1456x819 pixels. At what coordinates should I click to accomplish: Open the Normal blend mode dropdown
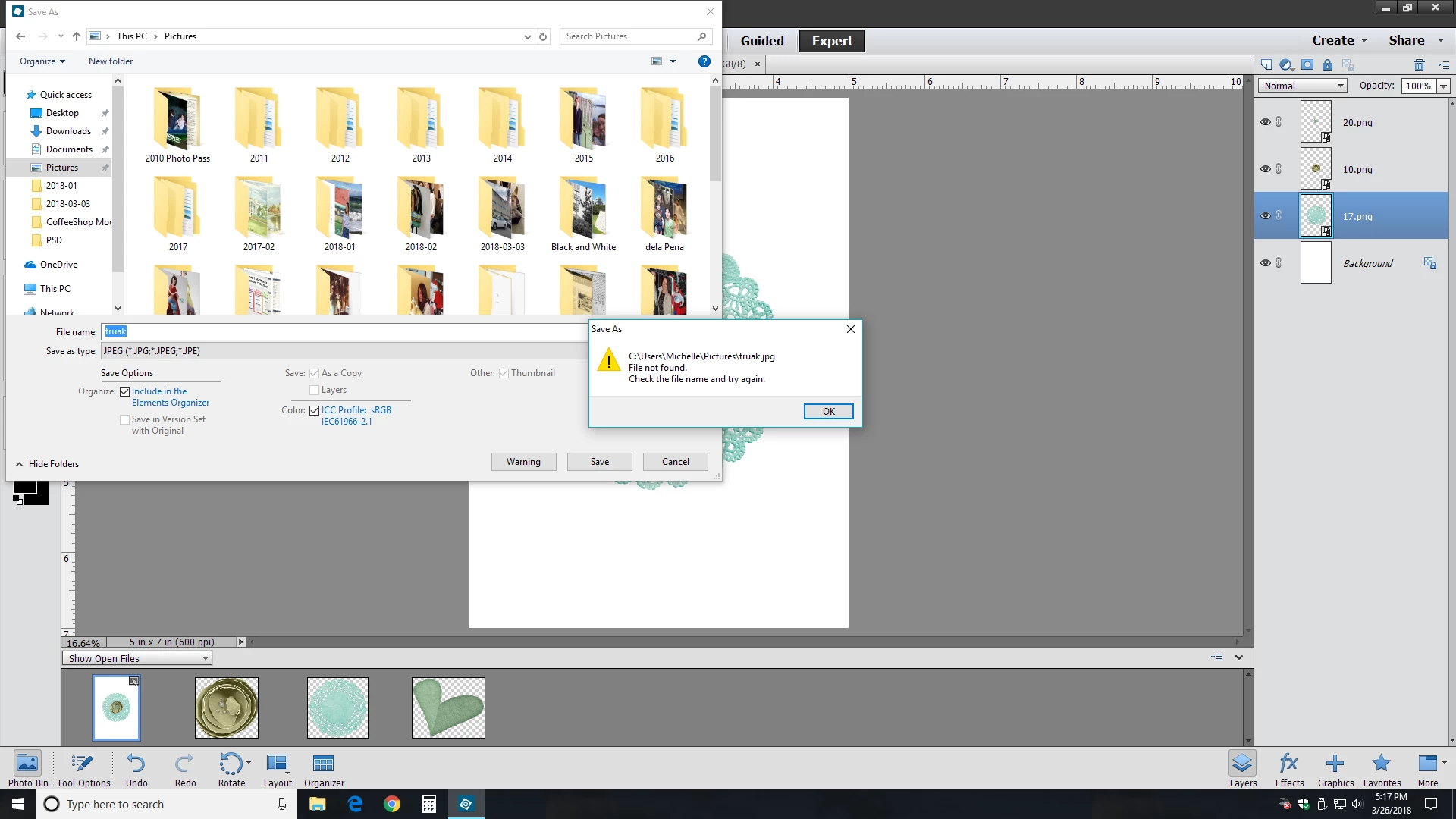1302,86
